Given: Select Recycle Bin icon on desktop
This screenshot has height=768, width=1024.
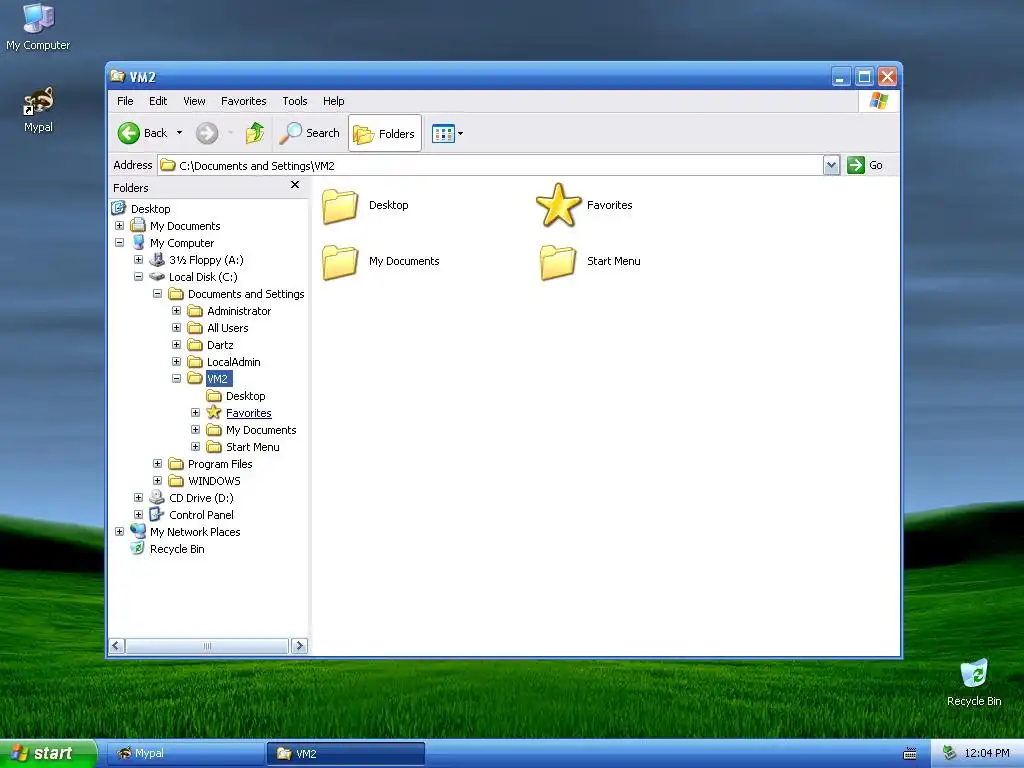Looking at the screenshot, I should click(x=974, y=683).
